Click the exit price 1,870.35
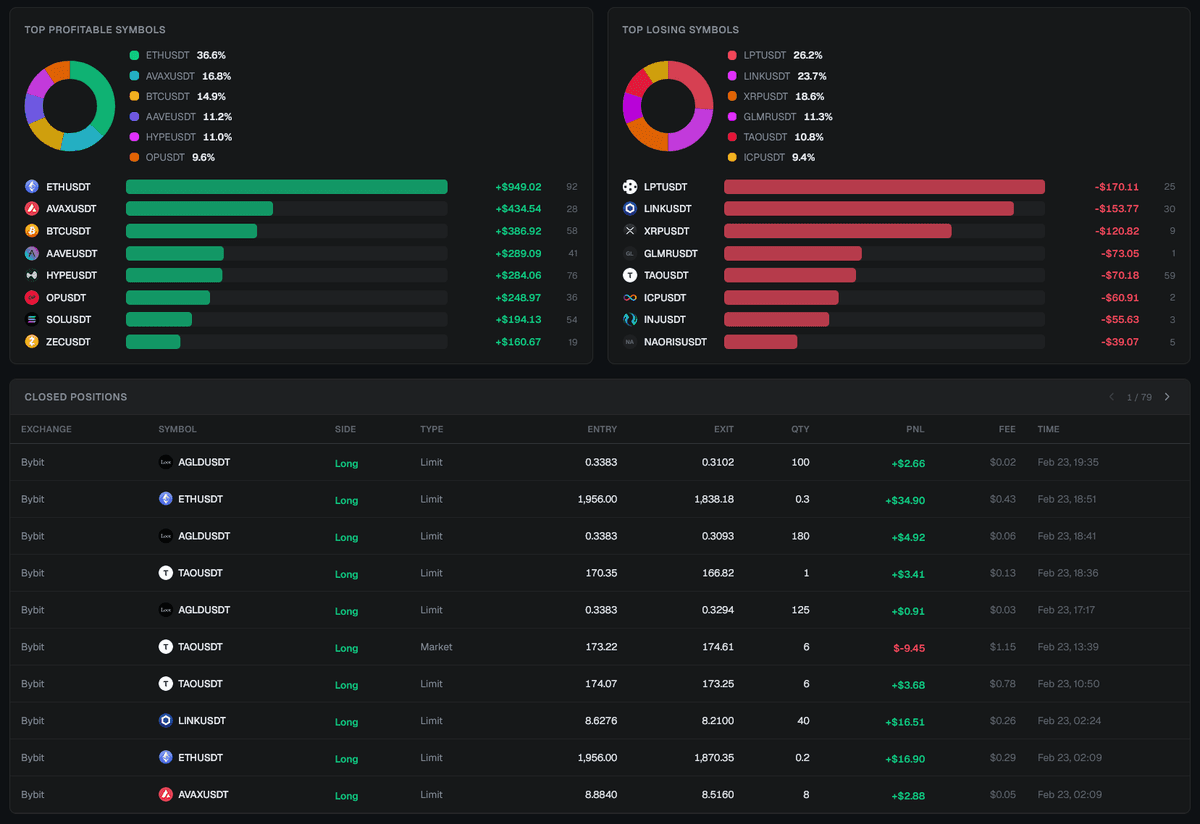 tap(714, 758)
